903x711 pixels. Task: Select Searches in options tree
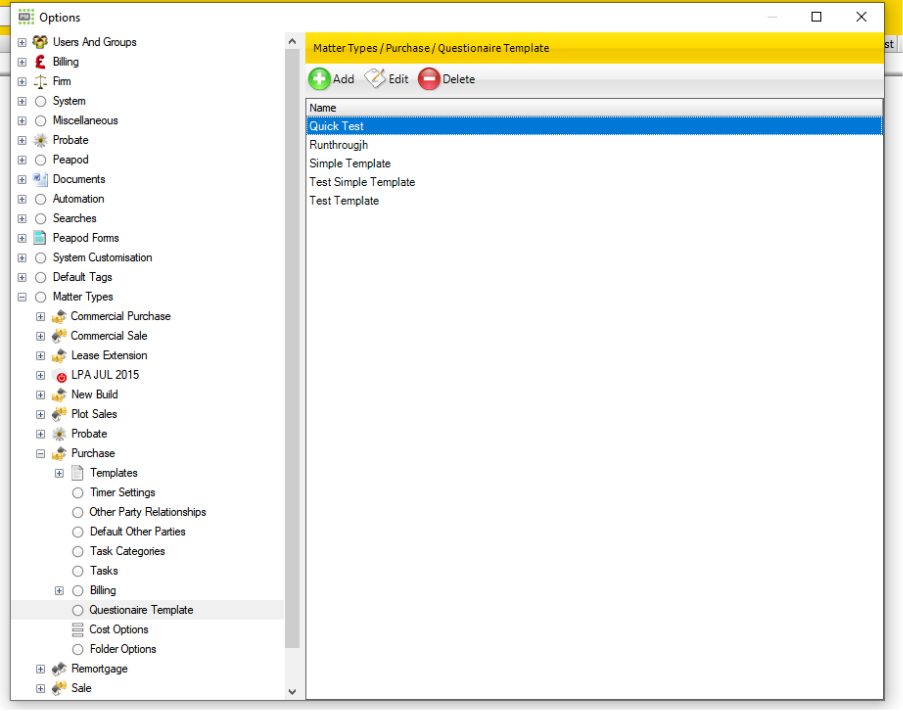pyautogui.click(x=74, y=218)
